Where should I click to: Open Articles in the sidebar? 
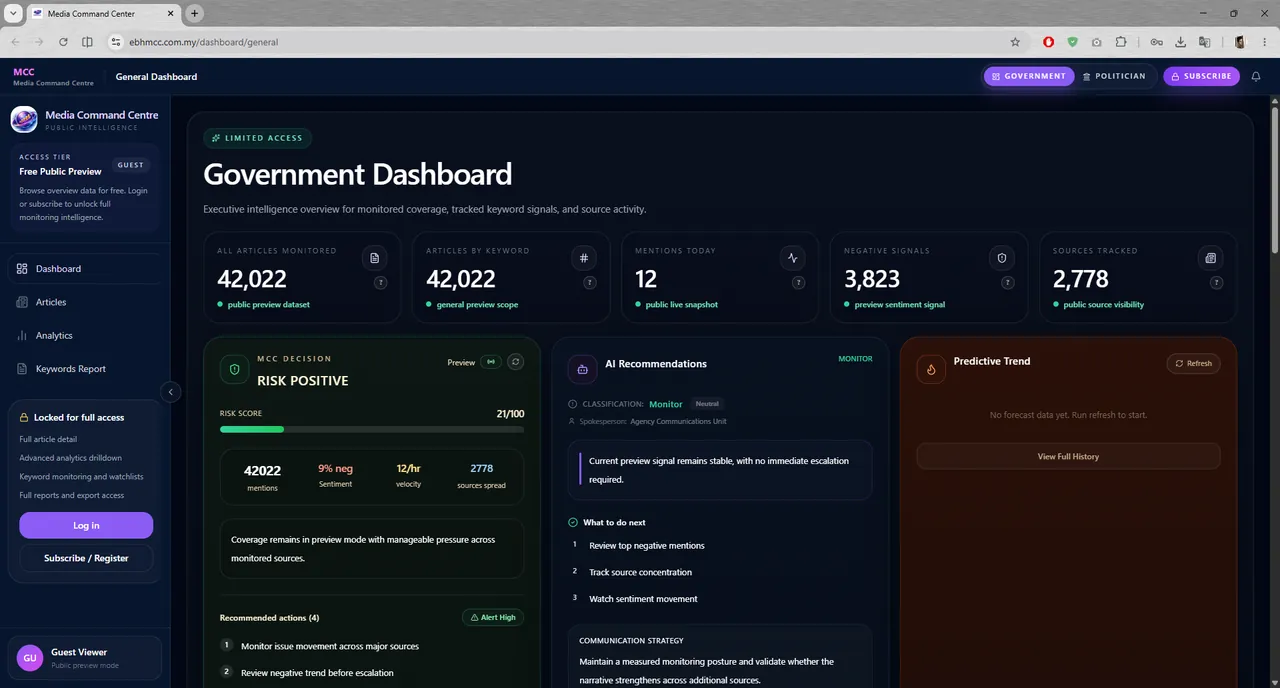84,302
